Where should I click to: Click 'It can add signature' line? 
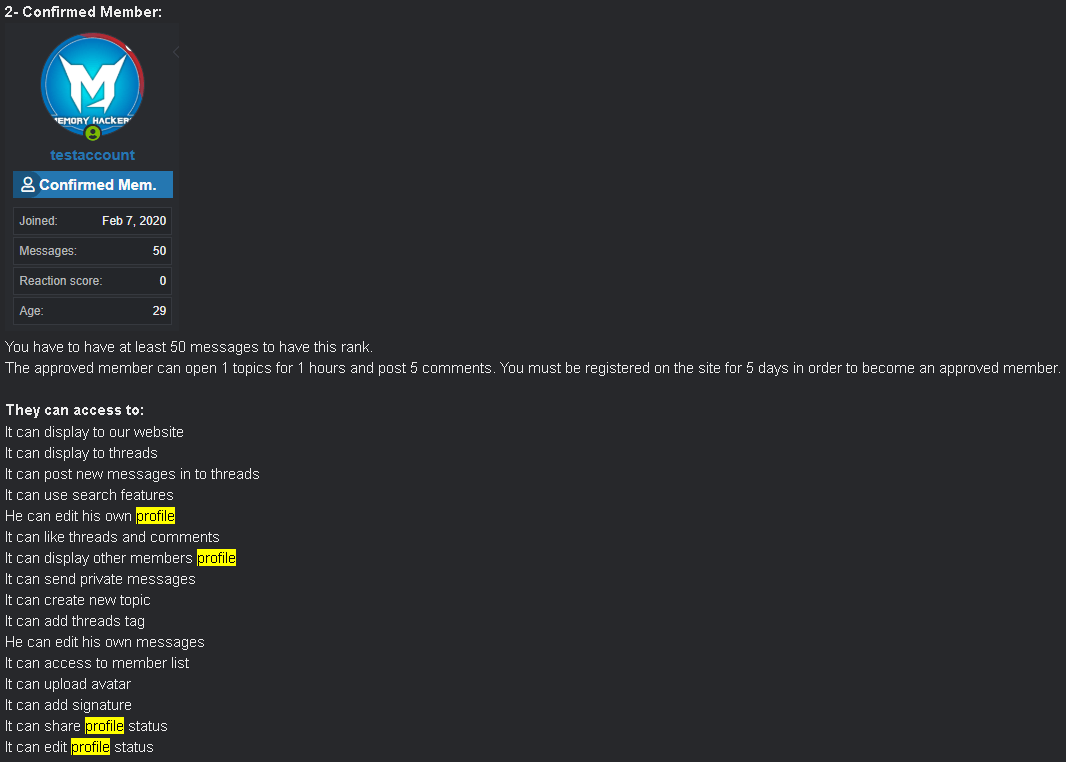coord(68,705)
